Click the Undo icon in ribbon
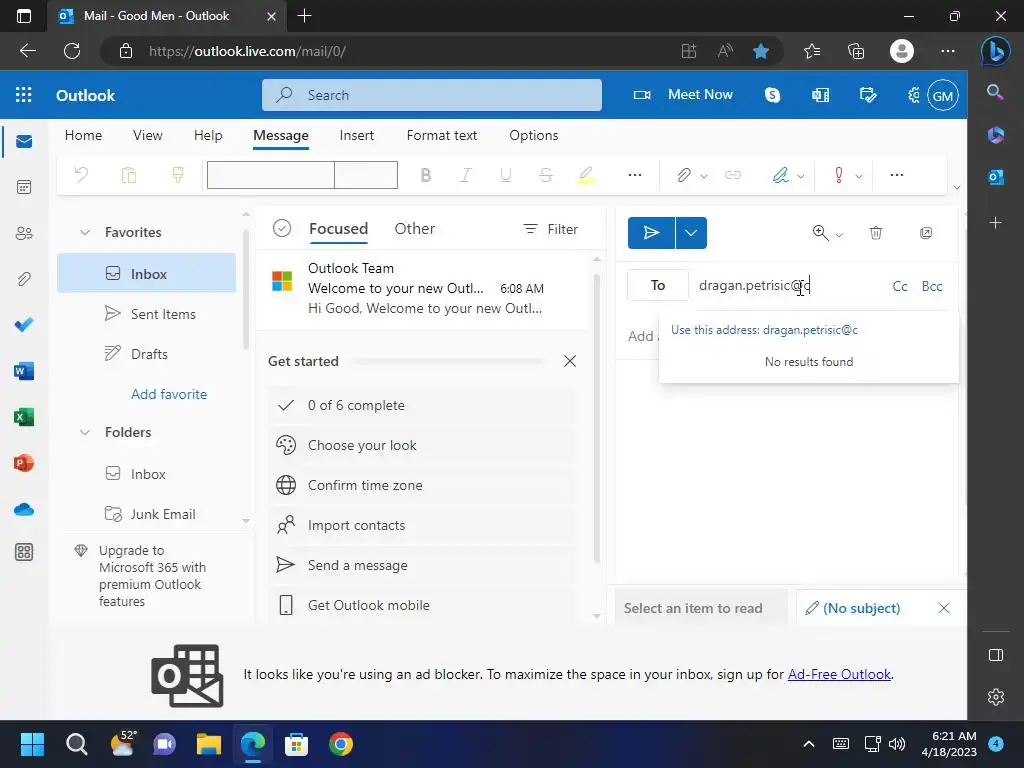The width and height of the screenshot is (1024, 768). (82, 175)
